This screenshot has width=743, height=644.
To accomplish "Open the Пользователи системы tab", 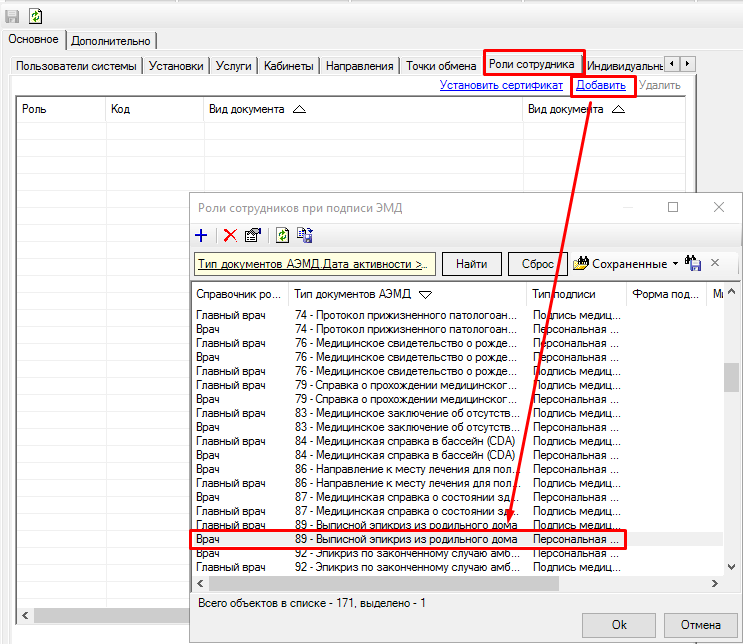I will coord(76,66).
